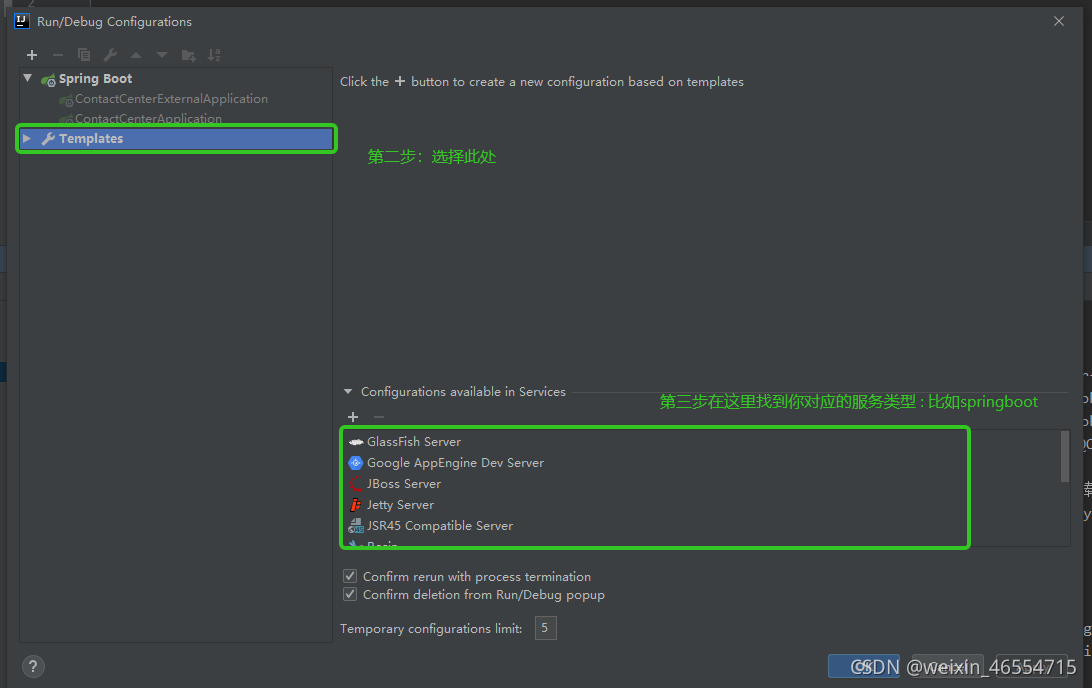
Task: Select the ContactCenterExternalApplication configuration
Action: coord(171,99)
